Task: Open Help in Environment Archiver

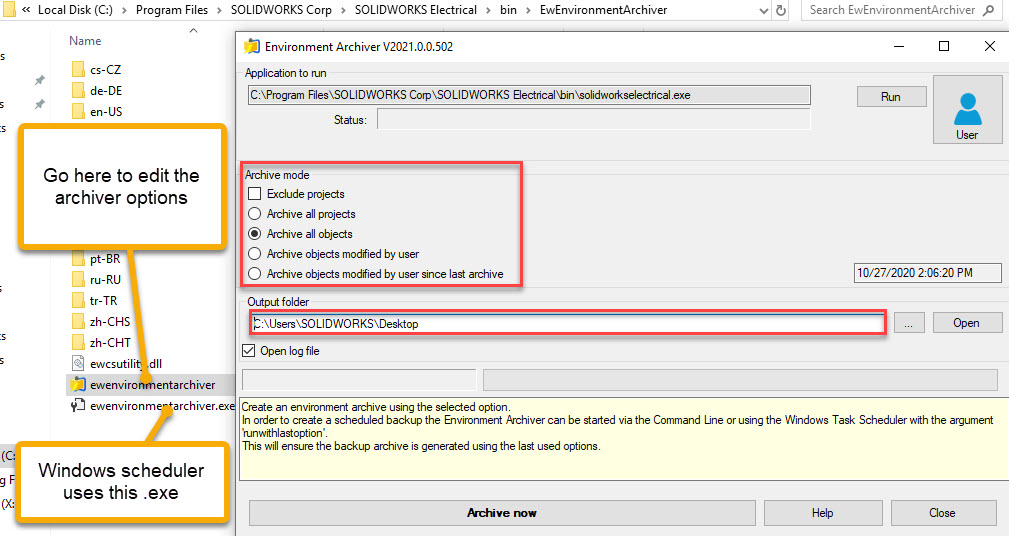Action: tap(822, 513)
